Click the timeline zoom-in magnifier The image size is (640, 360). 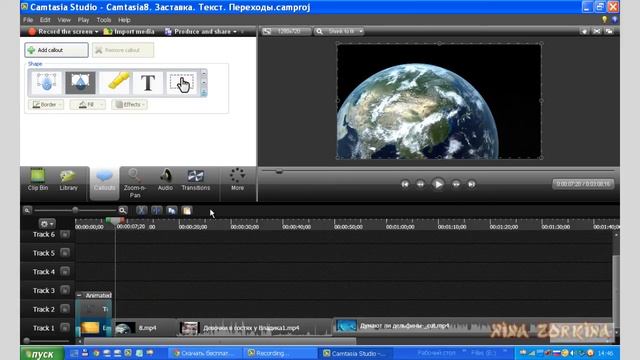(122, 210)
